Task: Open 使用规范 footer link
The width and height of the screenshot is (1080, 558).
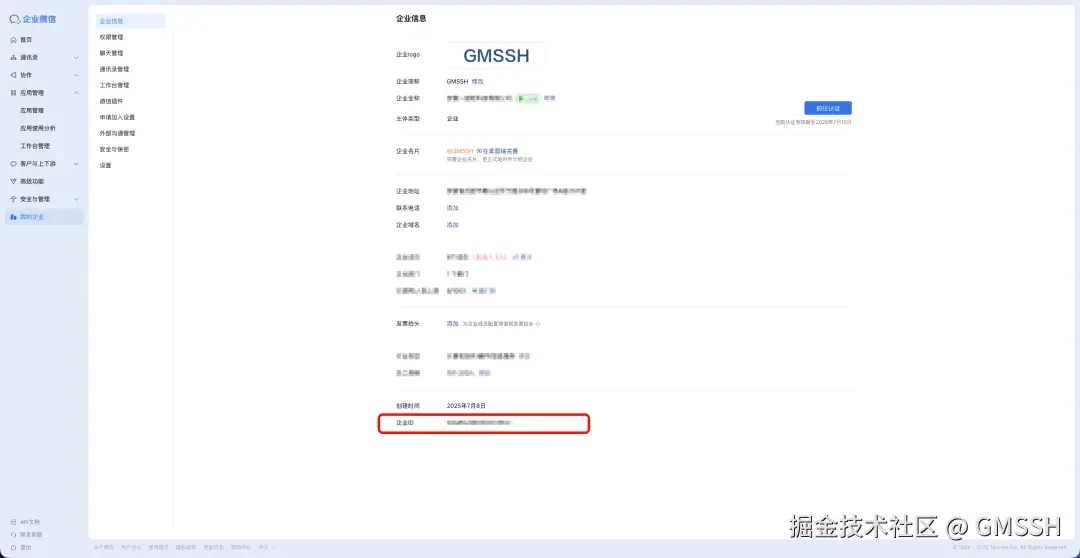Action: click(158, 547)
